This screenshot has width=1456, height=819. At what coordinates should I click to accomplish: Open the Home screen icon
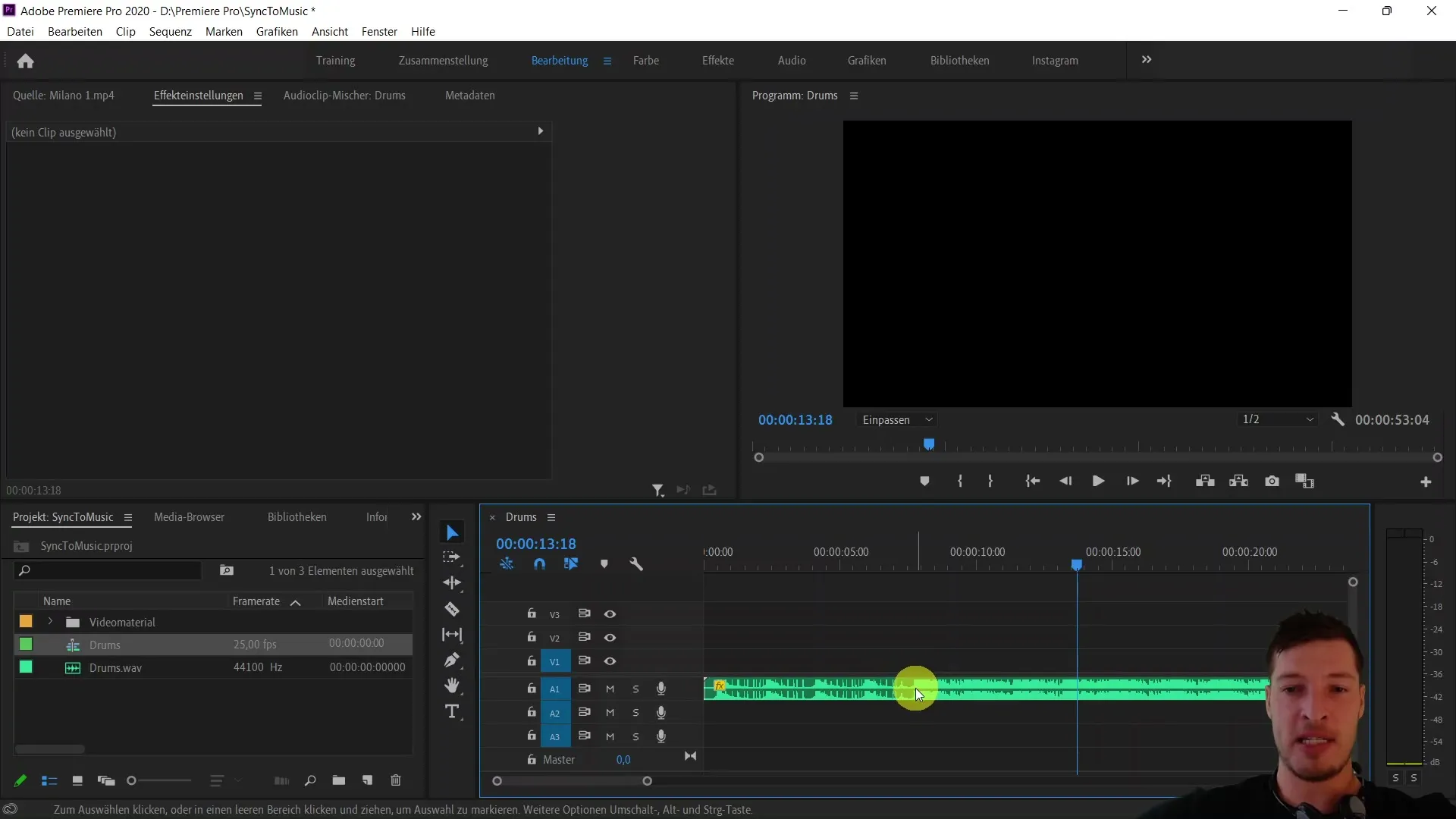click(25, 61)
